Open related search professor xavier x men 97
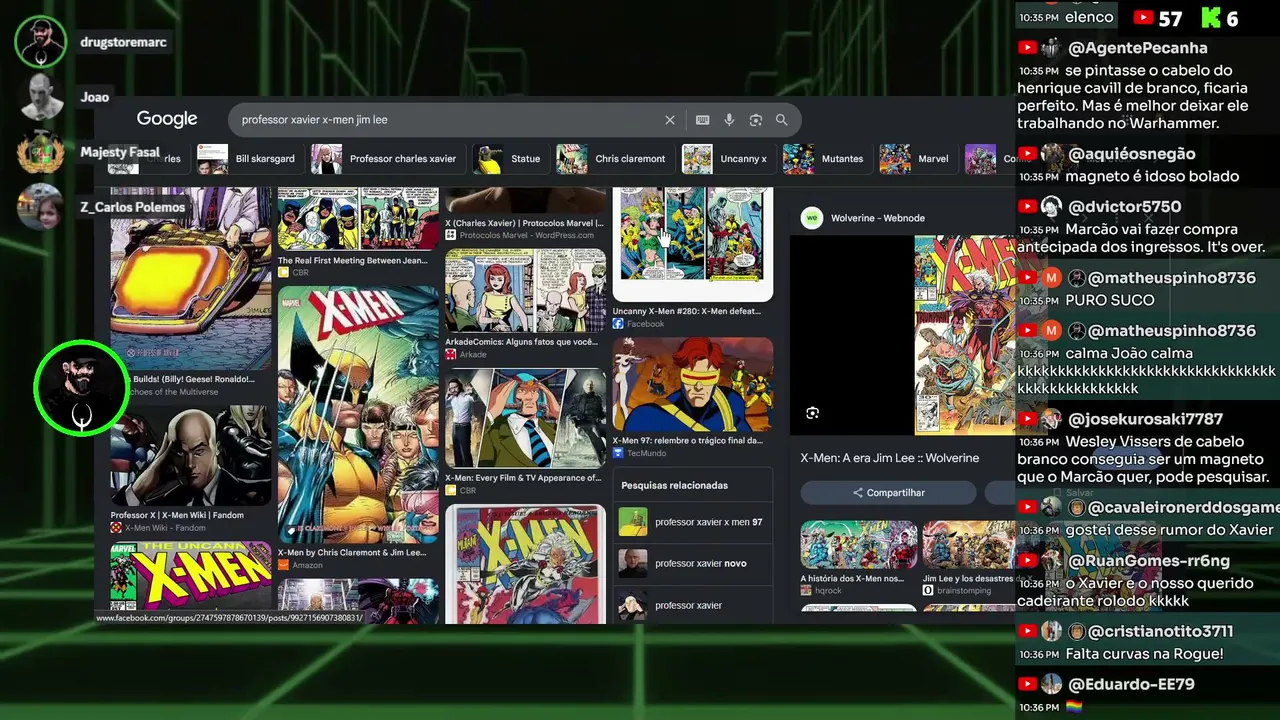This screenshot has height=720, width=1280. click(693, 522)
